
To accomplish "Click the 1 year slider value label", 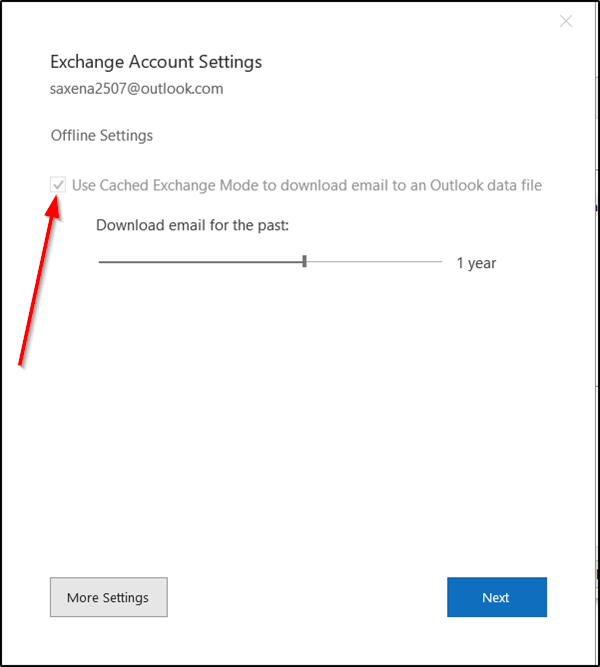I will click(476, 263).
